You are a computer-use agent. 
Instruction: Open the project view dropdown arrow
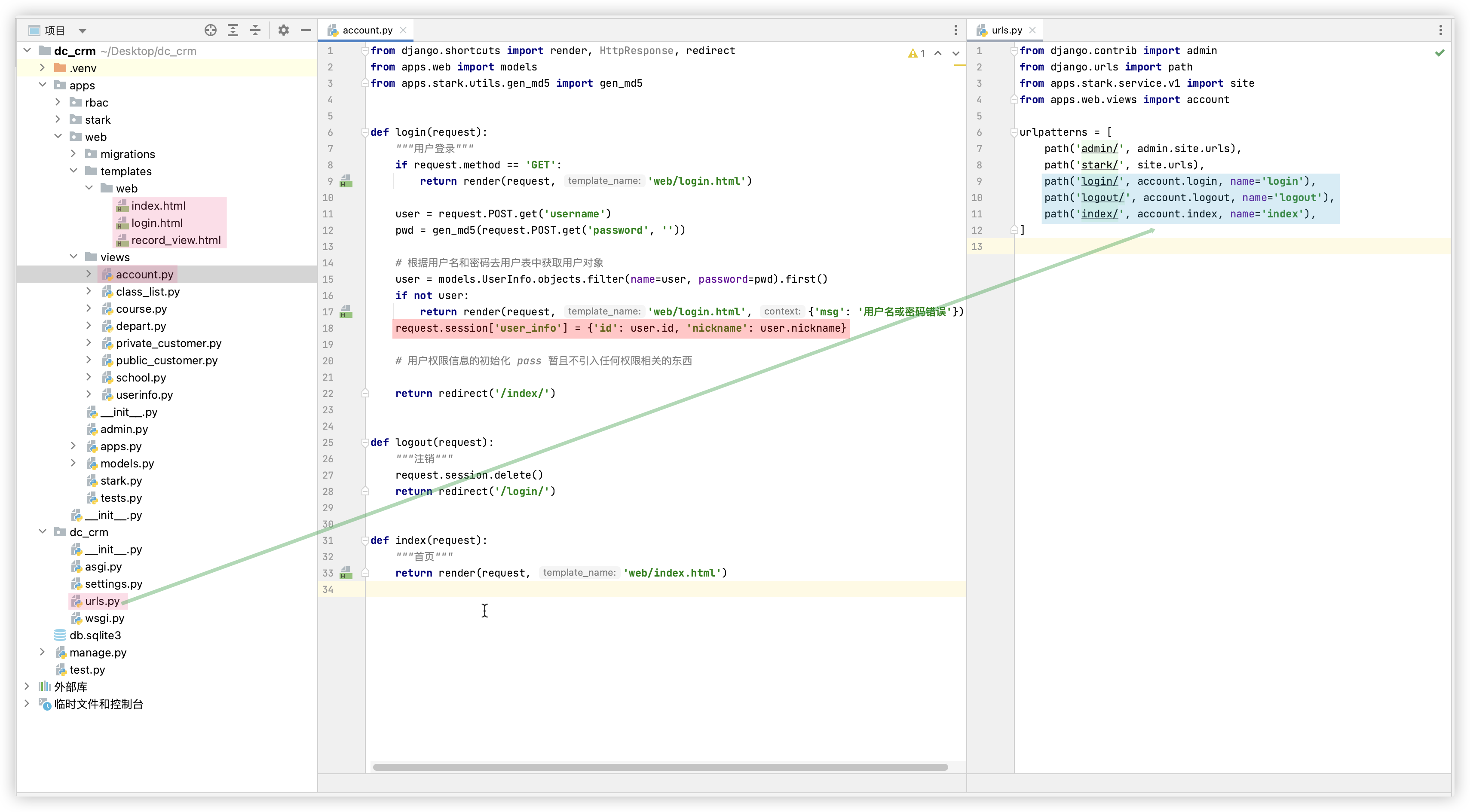pos(82,31)
